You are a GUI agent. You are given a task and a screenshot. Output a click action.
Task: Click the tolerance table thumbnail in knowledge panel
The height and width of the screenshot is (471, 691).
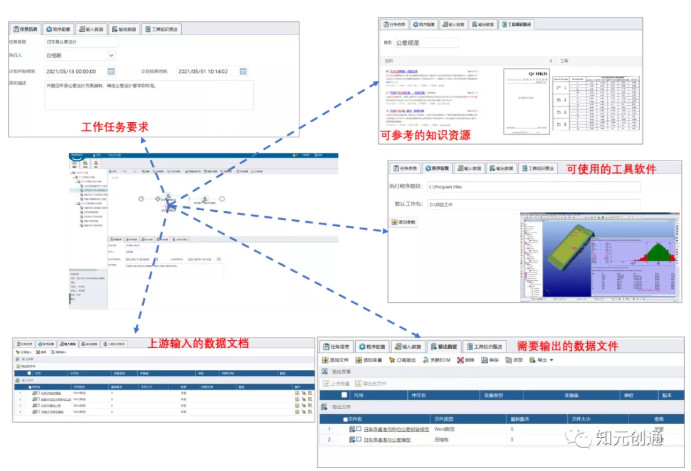click(596, 103)
